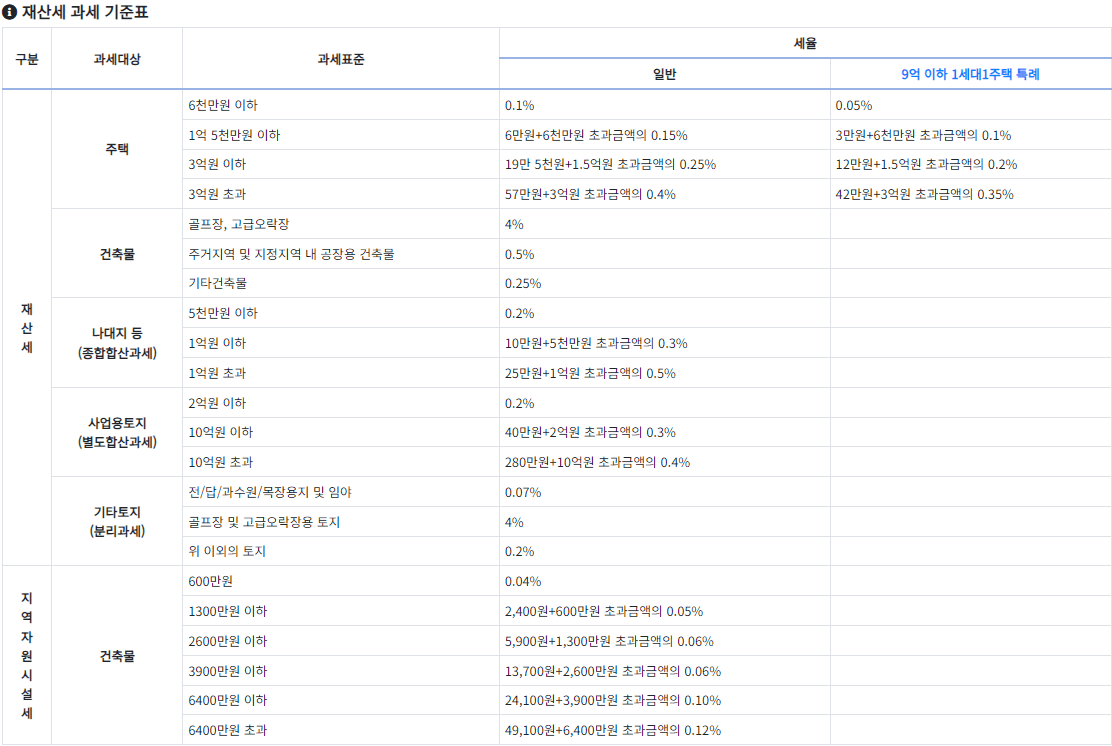Click the 5천만원 이하 cell

tap(340, 313)
